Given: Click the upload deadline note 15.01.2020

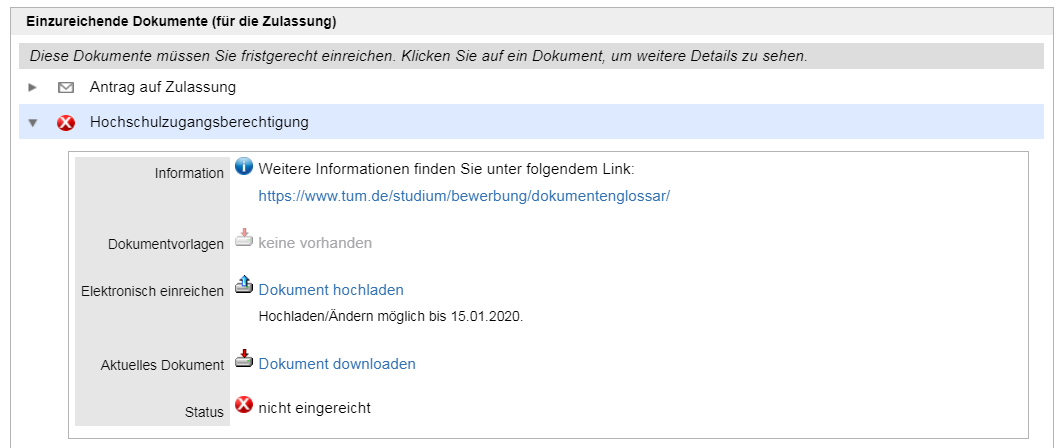Looking at the screenshot, I should [391, 316].
